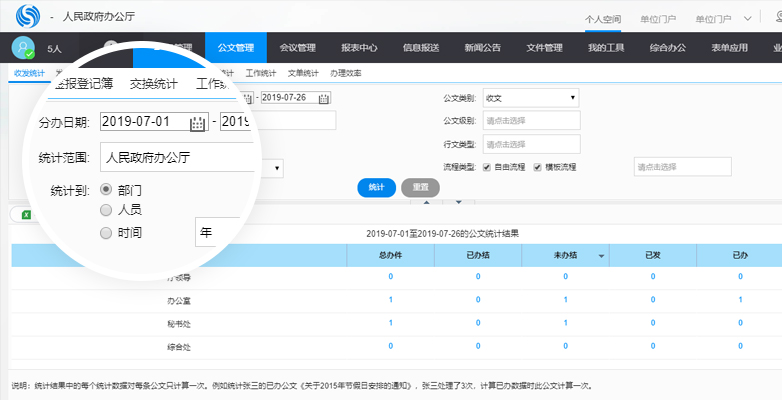Open the user avatar profile
Screen dimensions: 782x400
click(x=24, y=47)
